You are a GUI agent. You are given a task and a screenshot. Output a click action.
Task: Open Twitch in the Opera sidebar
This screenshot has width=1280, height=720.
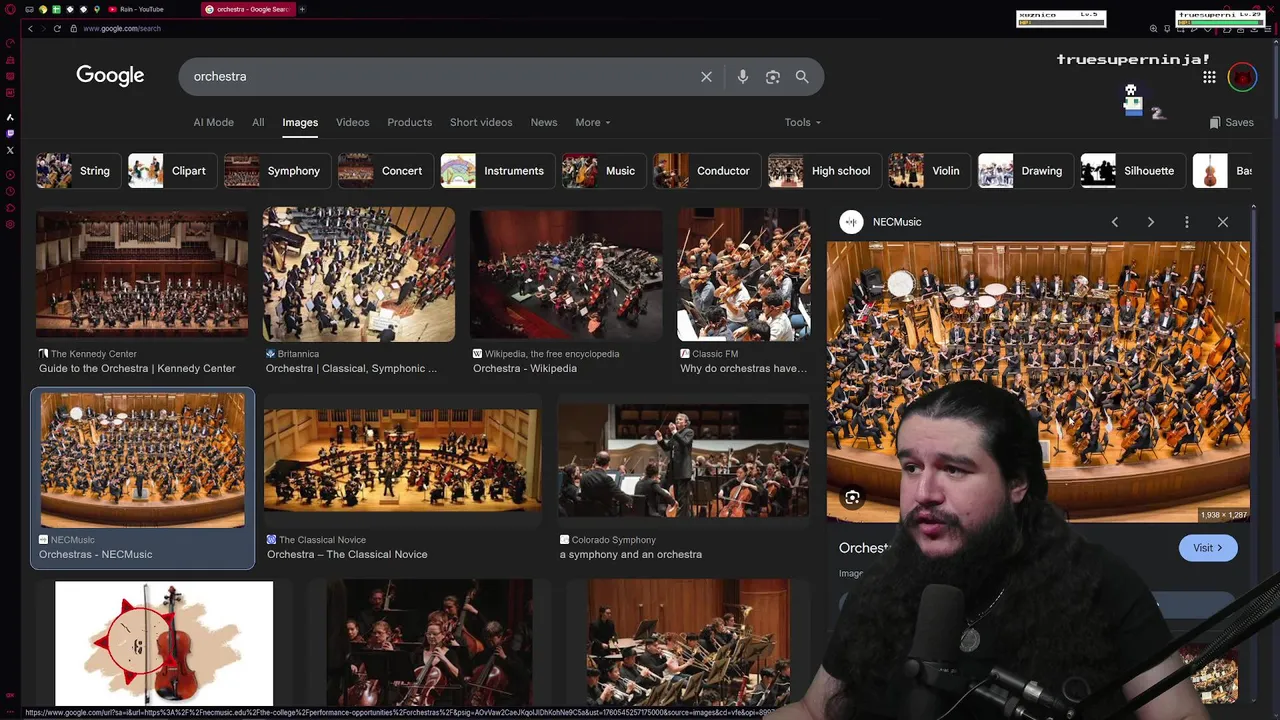pyautogui.click(x=10, y=133)
